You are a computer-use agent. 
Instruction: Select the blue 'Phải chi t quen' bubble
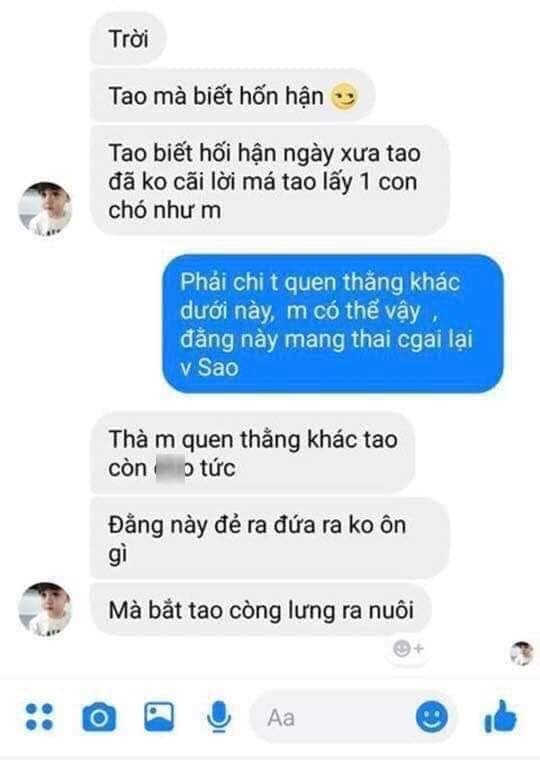(x=333, y=324)
